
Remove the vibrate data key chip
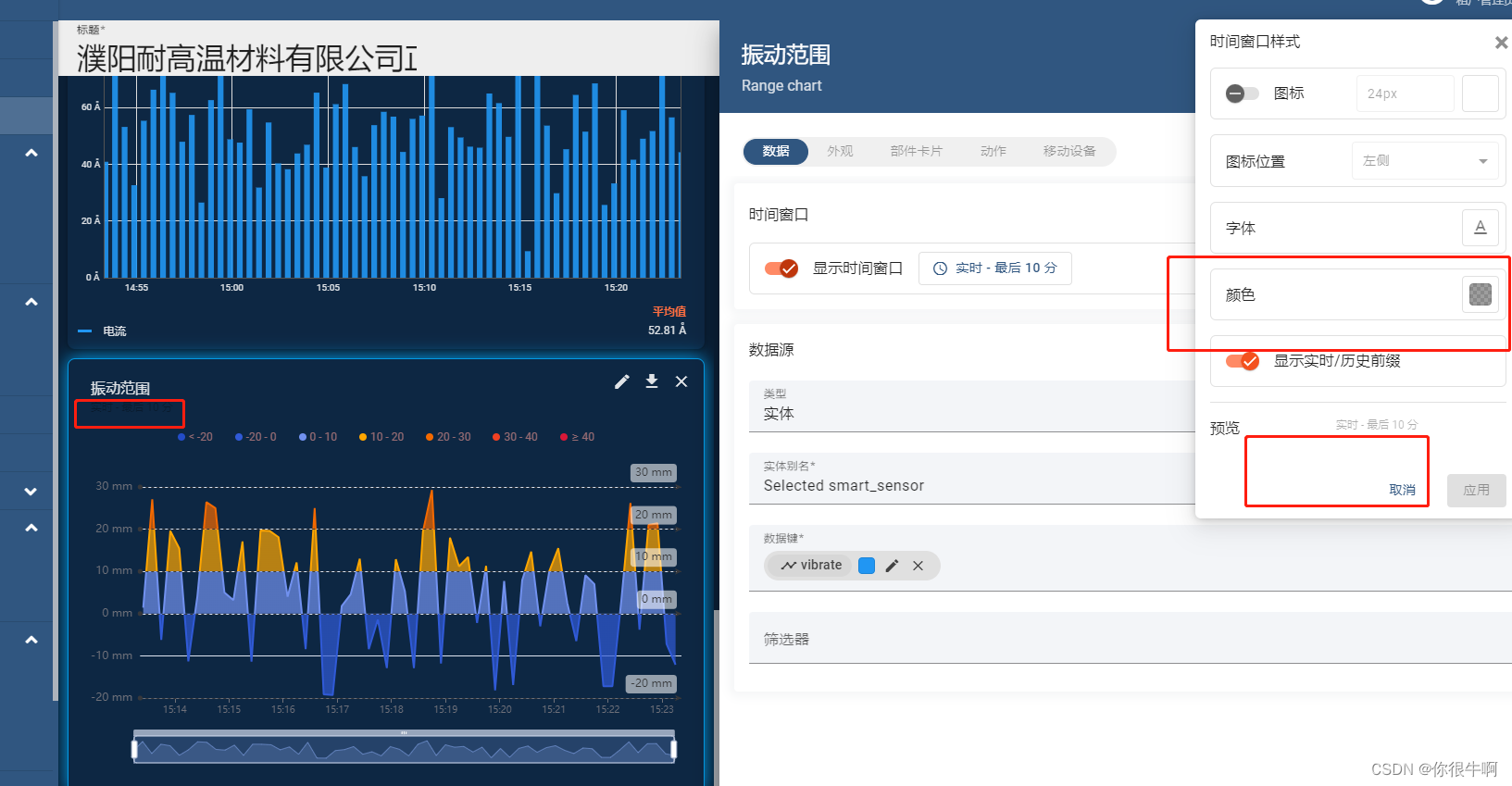918,566
